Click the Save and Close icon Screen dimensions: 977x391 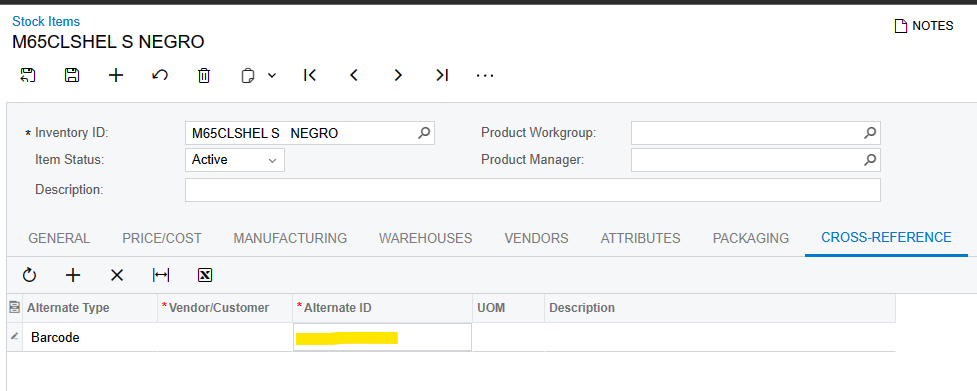point(28,75)
